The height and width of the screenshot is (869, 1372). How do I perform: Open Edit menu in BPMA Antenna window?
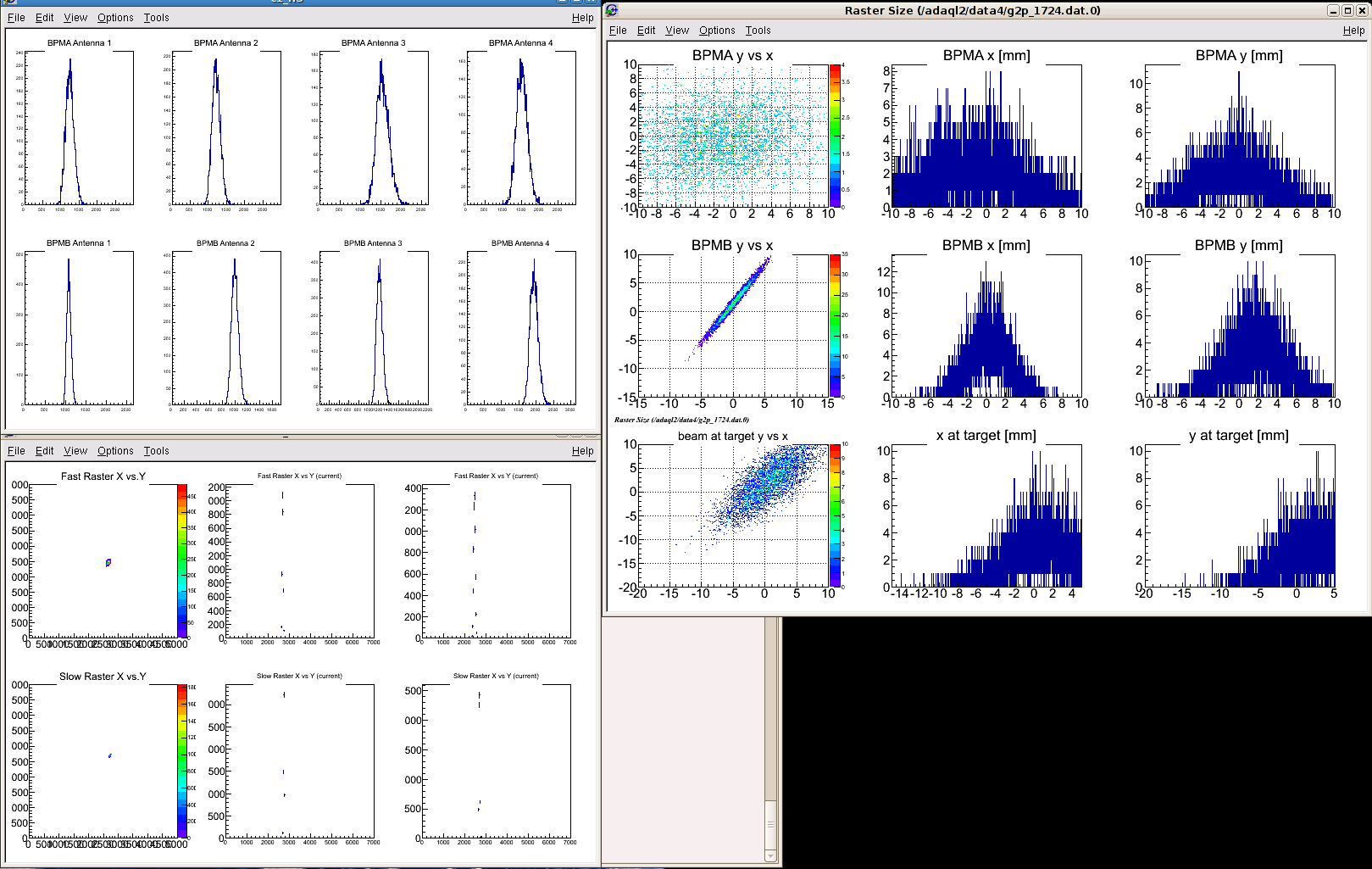(x=45, y=17)
